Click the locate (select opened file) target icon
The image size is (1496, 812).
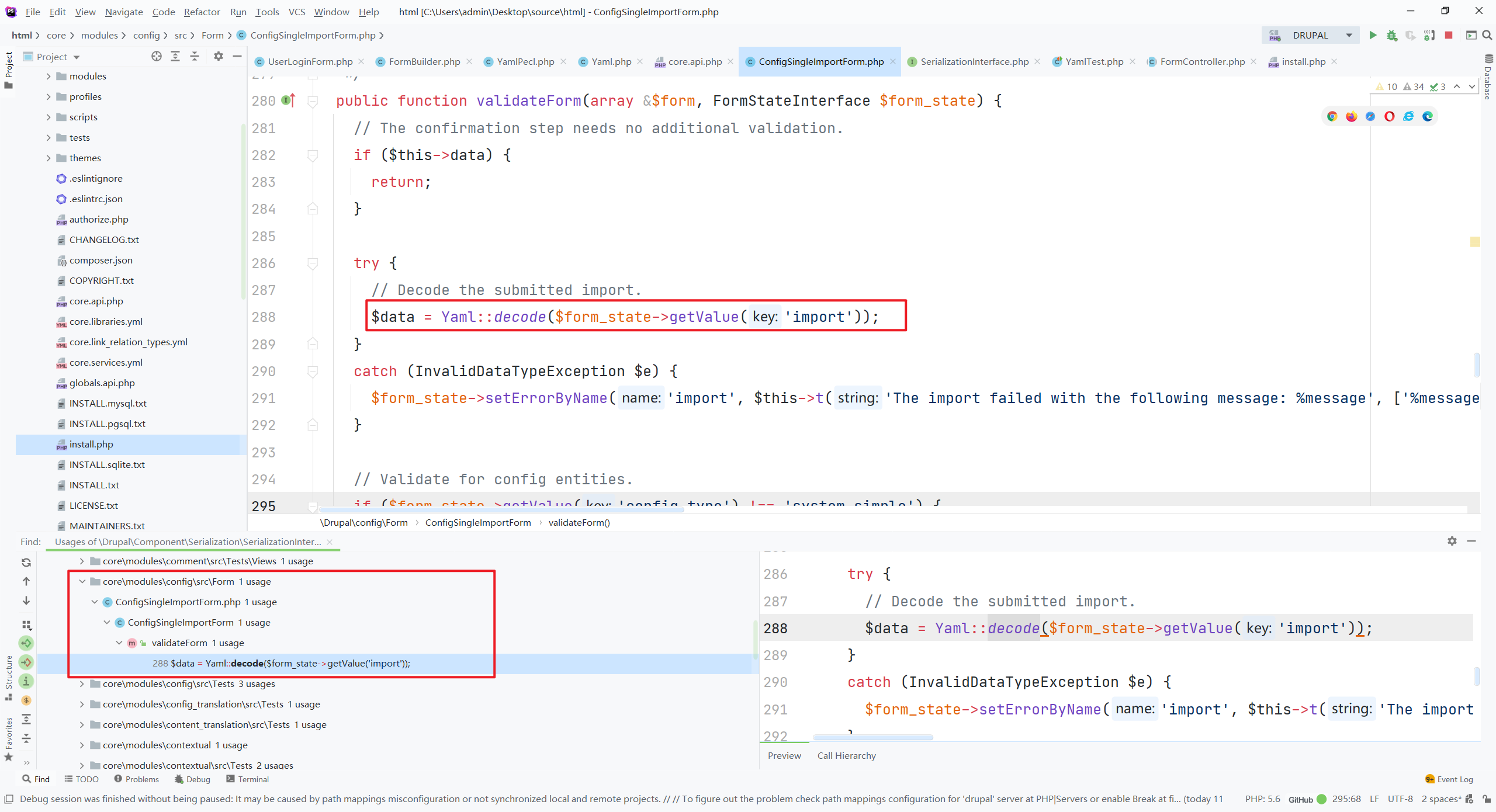(156, 56)
